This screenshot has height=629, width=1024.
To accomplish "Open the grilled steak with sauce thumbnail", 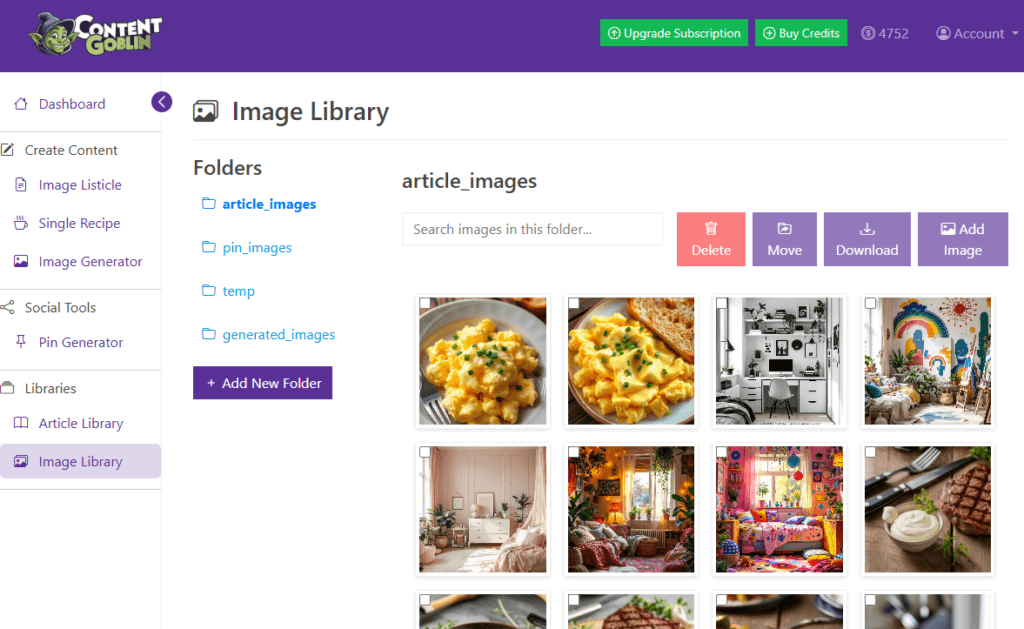I will pos(928,509).
